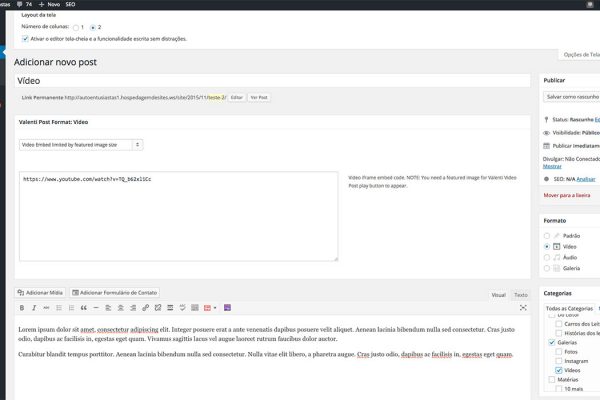Switch to the Visual editor tab
Screen dimensions: 600x400
point(498,295)
